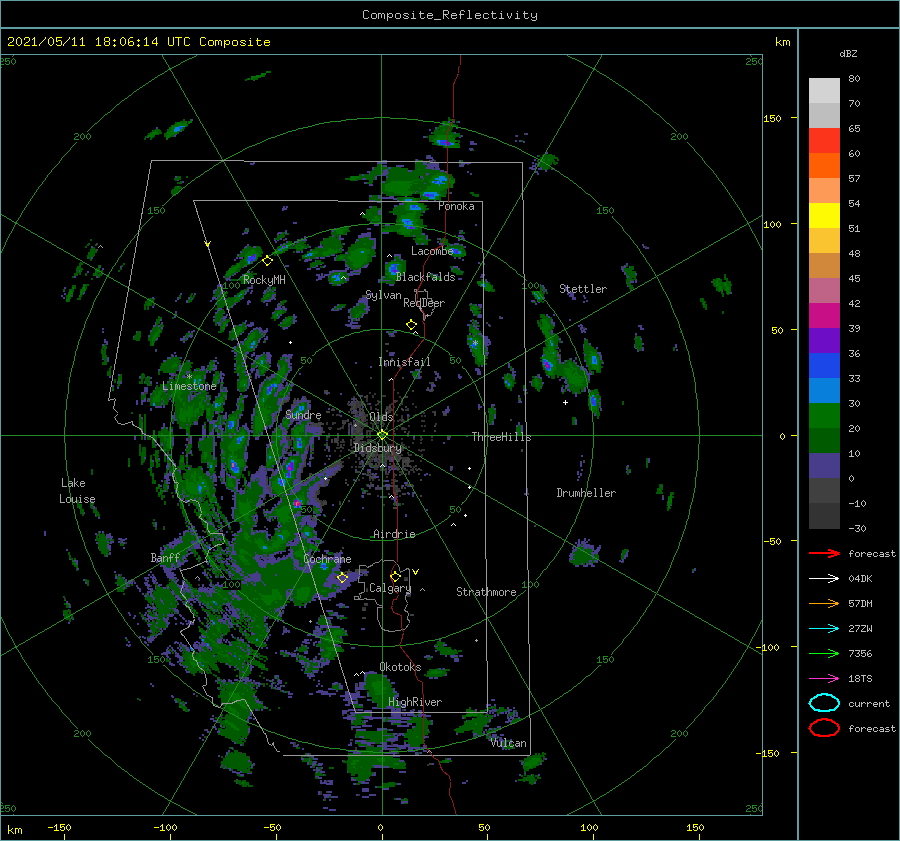The height and width of the screenshot is (841, 900).
Task: Click the yellow diamond marker near Cochrane
Action: [x=342, y=578]
